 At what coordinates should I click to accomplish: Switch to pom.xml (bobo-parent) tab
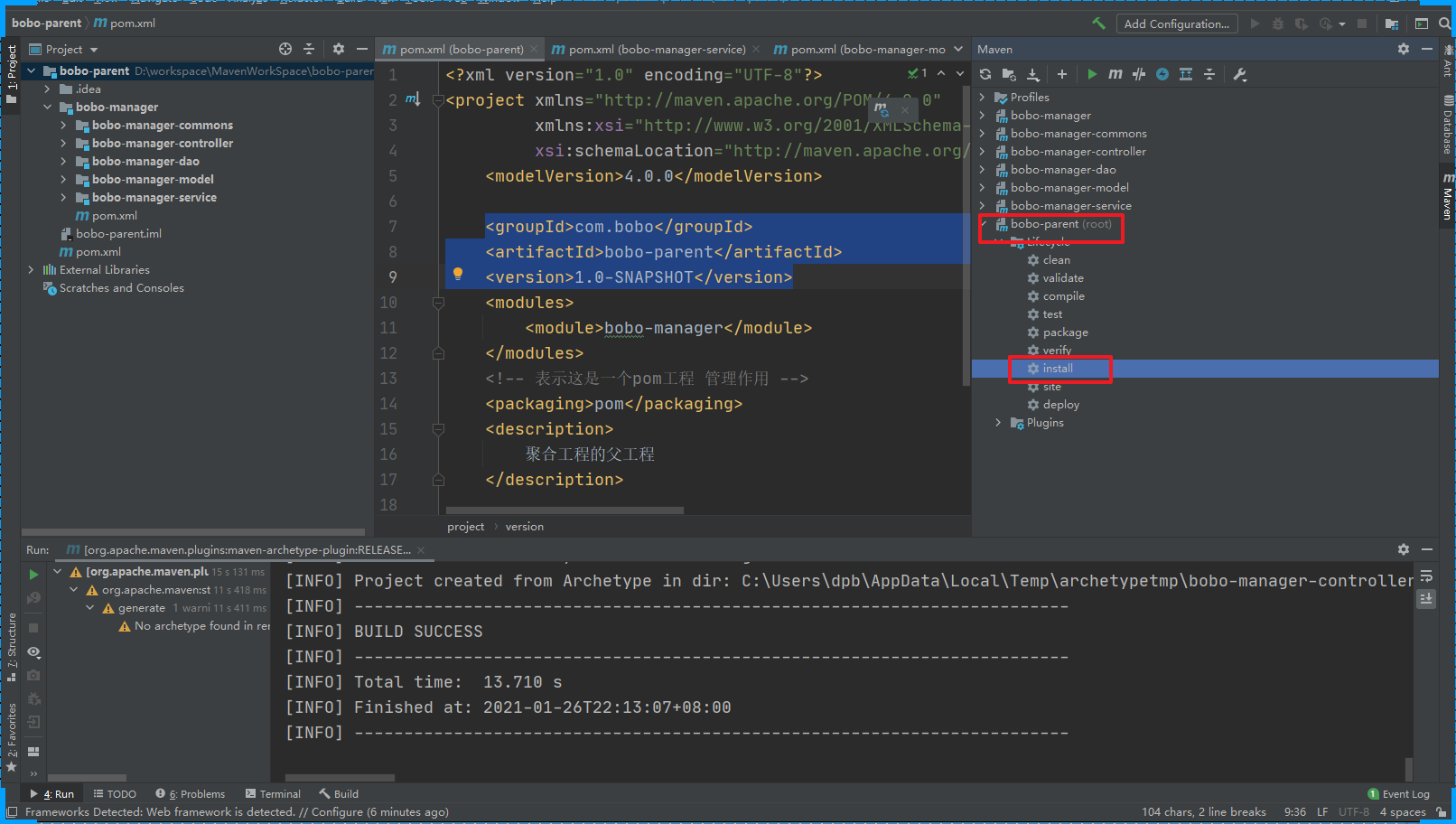[459, 49]
